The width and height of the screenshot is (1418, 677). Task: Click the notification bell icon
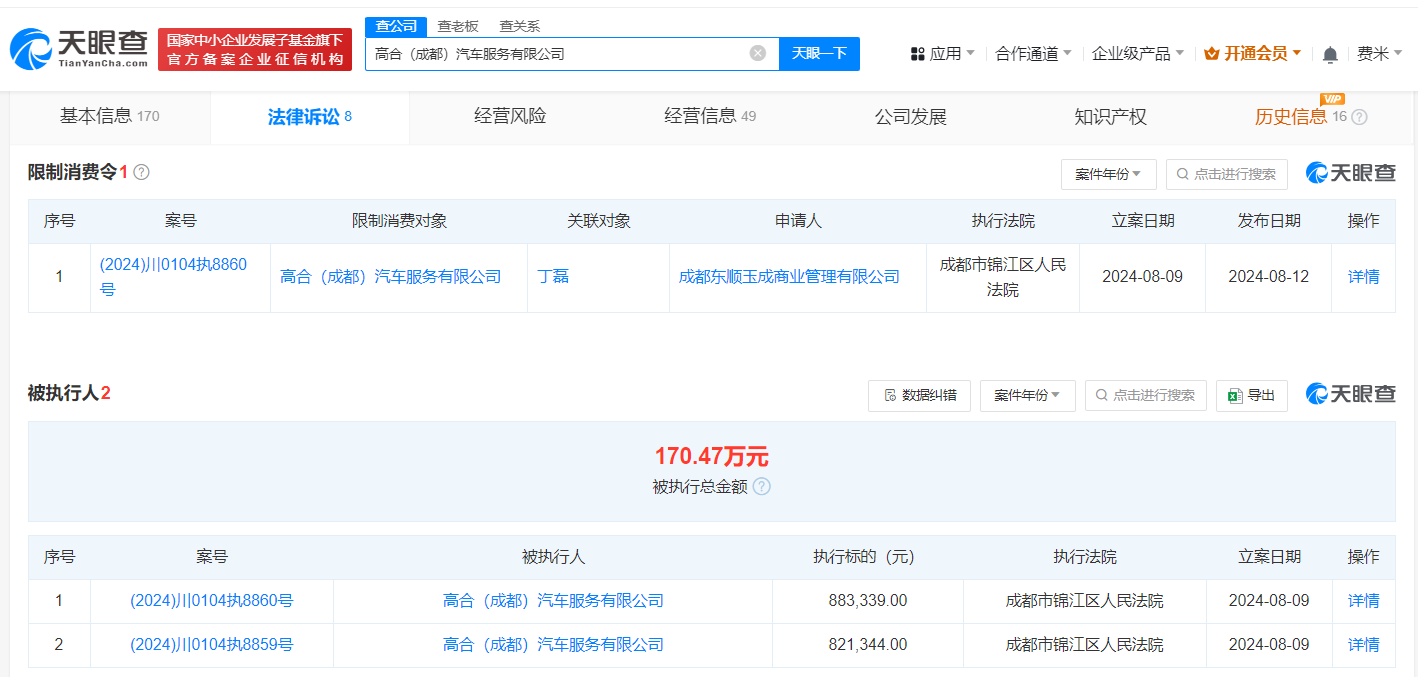click(x=1330, y=53)
